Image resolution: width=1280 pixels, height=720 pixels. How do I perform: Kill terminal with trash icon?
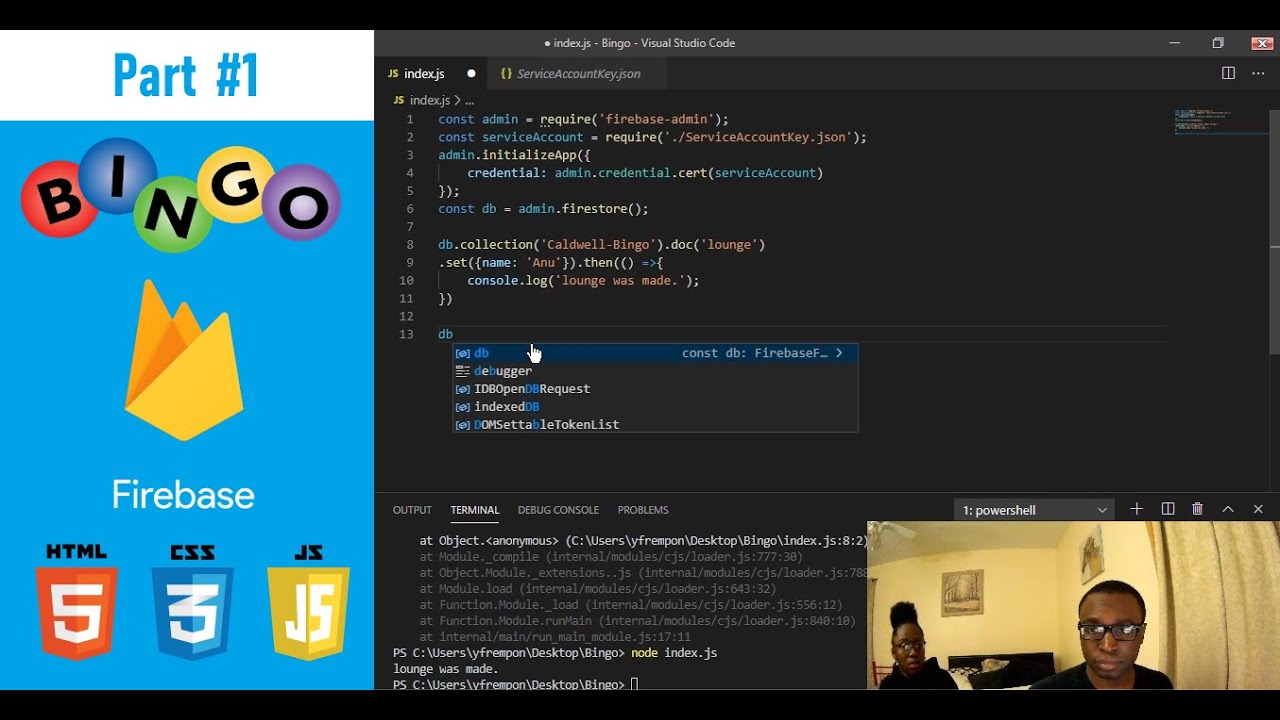click(1197, 509)
